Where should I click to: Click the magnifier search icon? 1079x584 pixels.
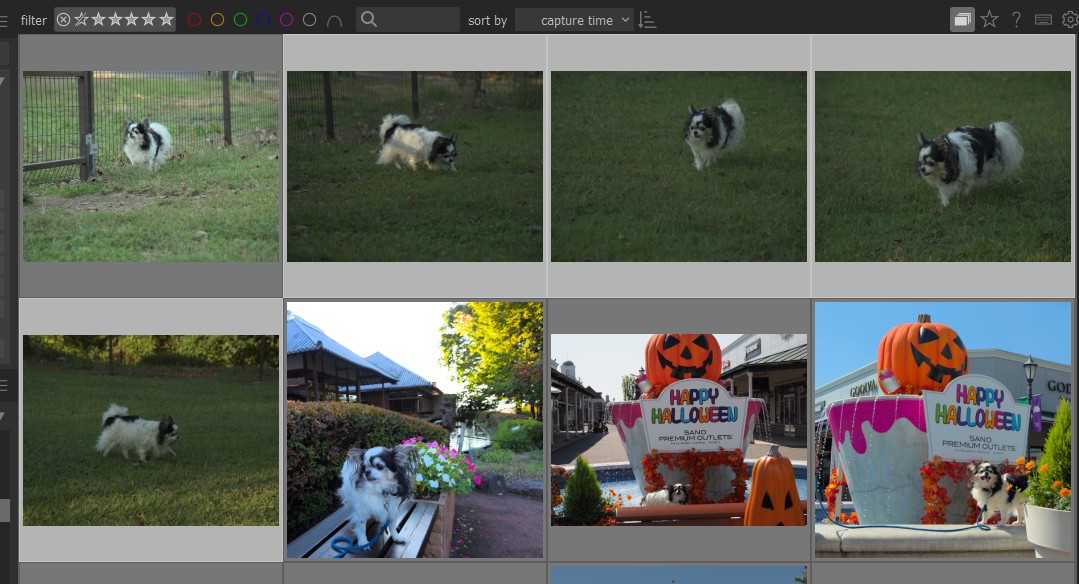click(x=369, y=19)
